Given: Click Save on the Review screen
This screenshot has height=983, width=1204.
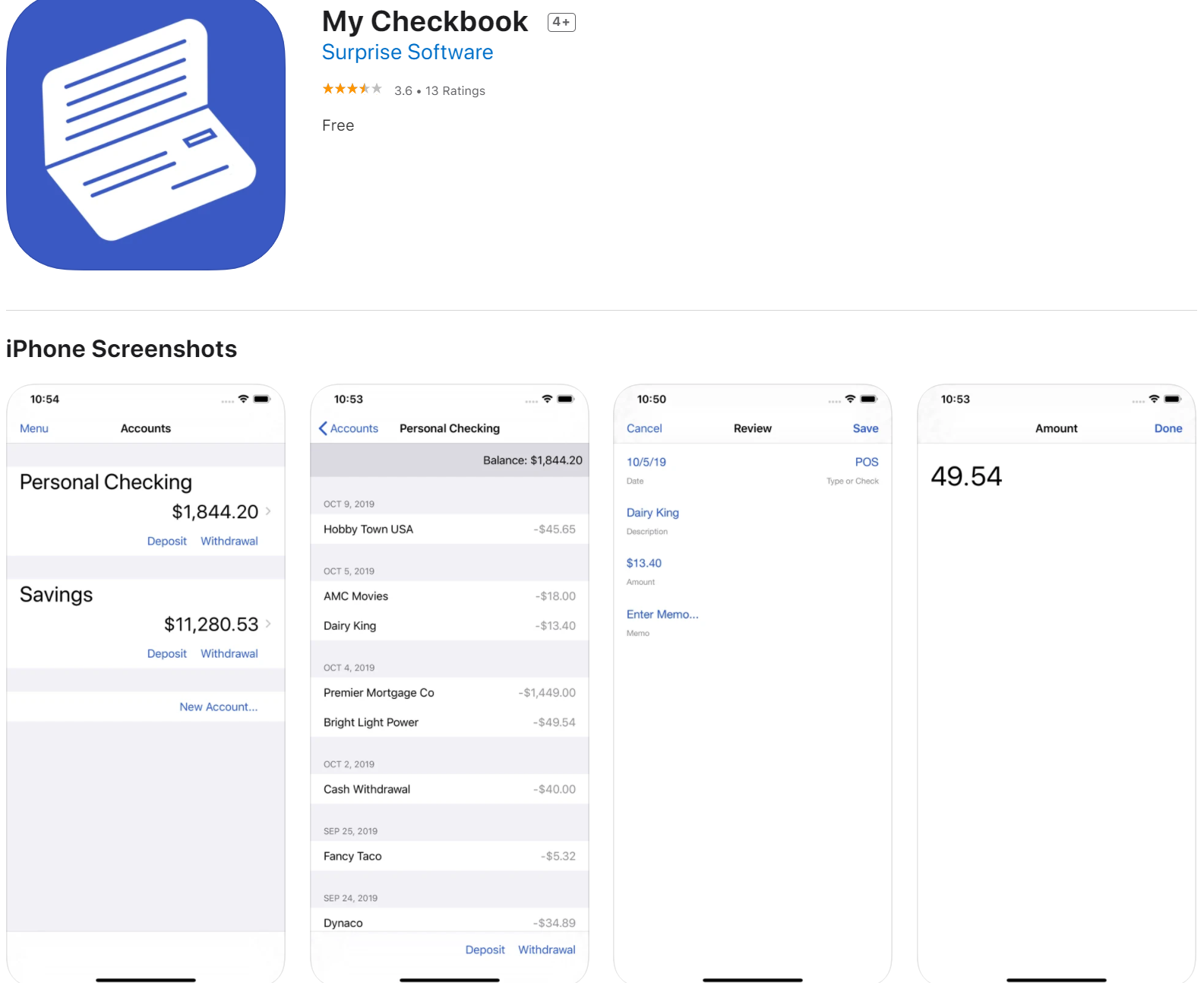Looking at the screenshot, I should point(866,428).
